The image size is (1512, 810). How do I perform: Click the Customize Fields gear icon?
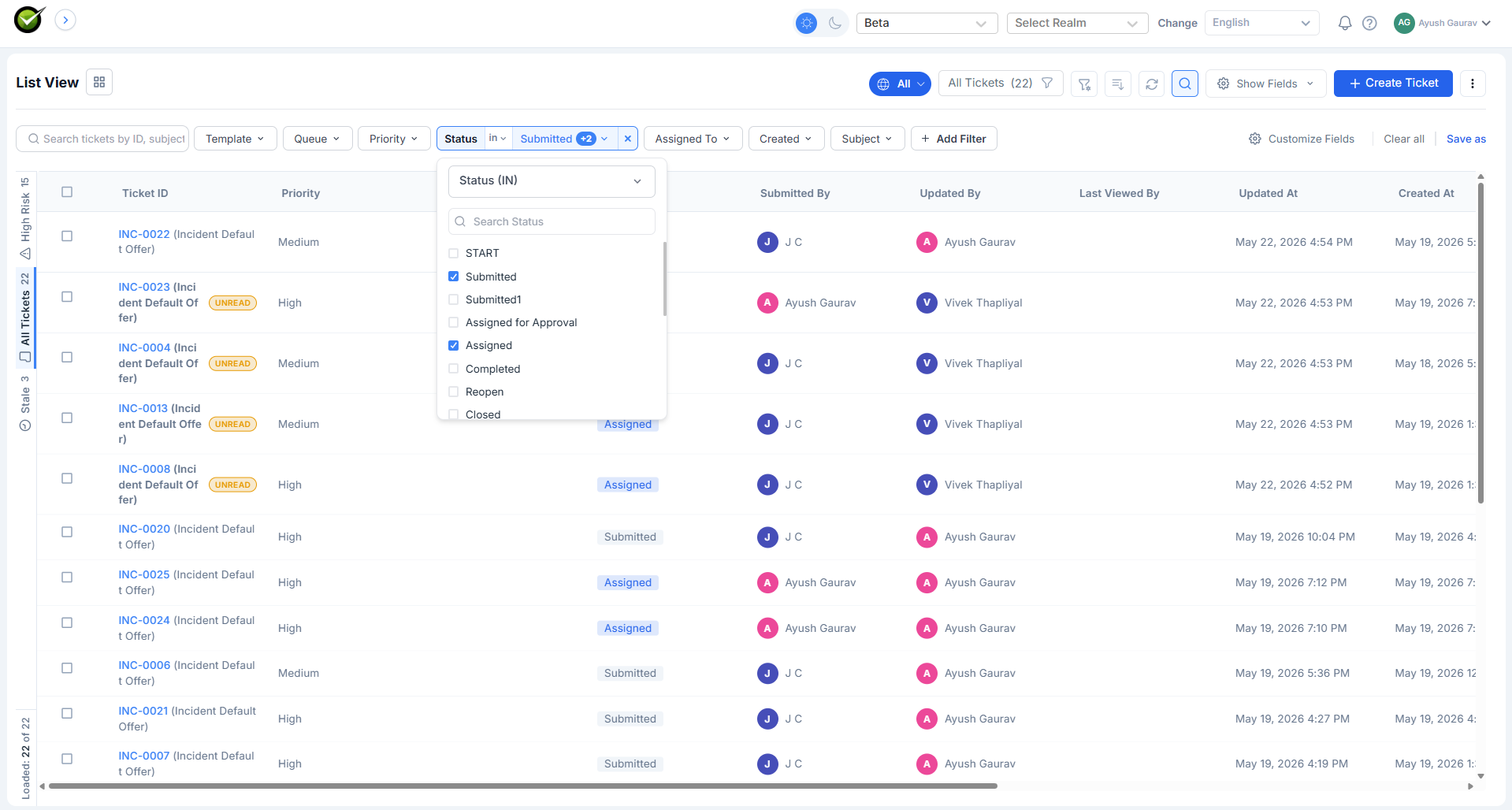click(x=1255, y=139)
